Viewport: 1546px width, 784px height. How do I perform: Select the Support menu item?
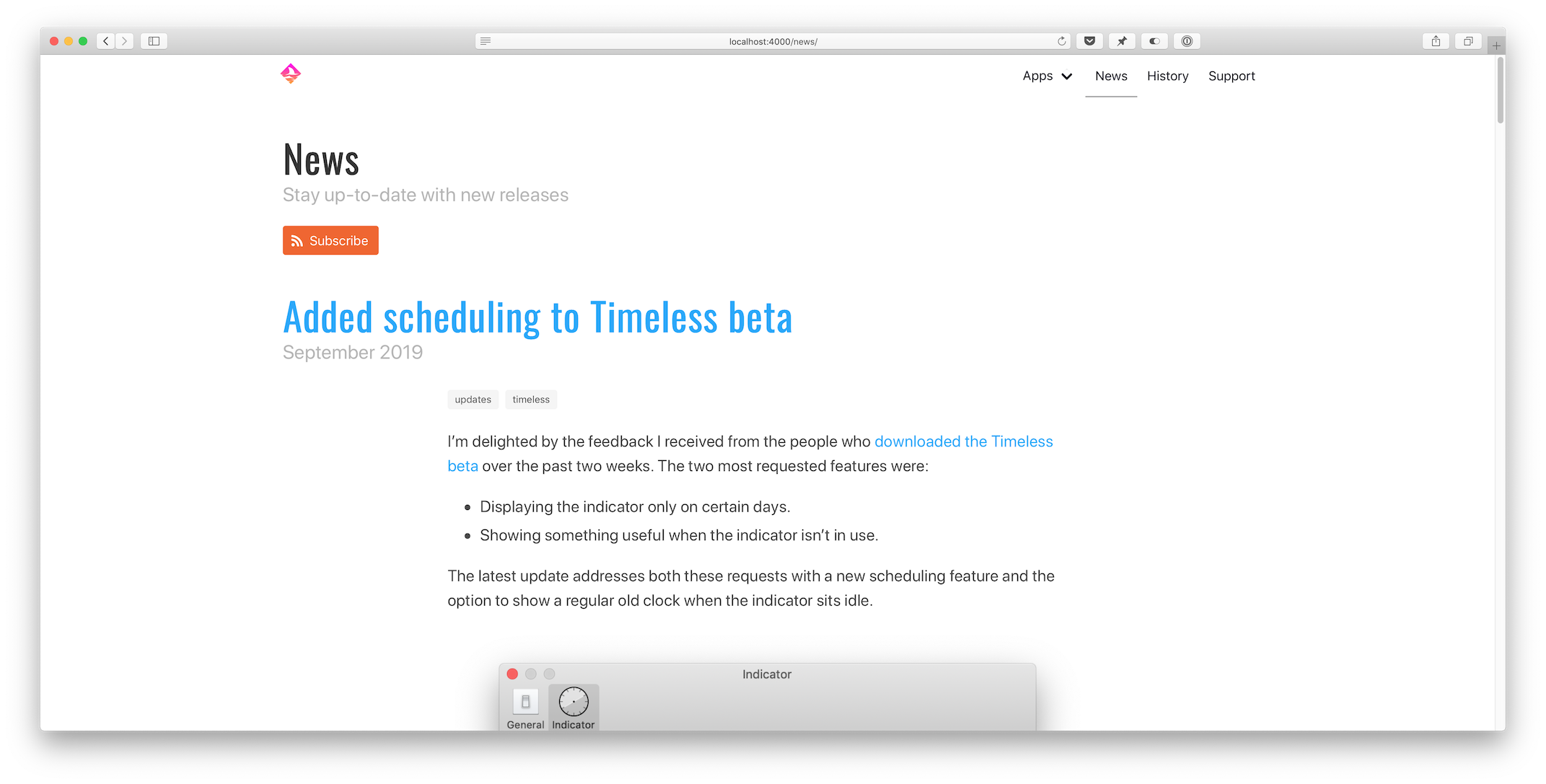[x=1232, y=76]
